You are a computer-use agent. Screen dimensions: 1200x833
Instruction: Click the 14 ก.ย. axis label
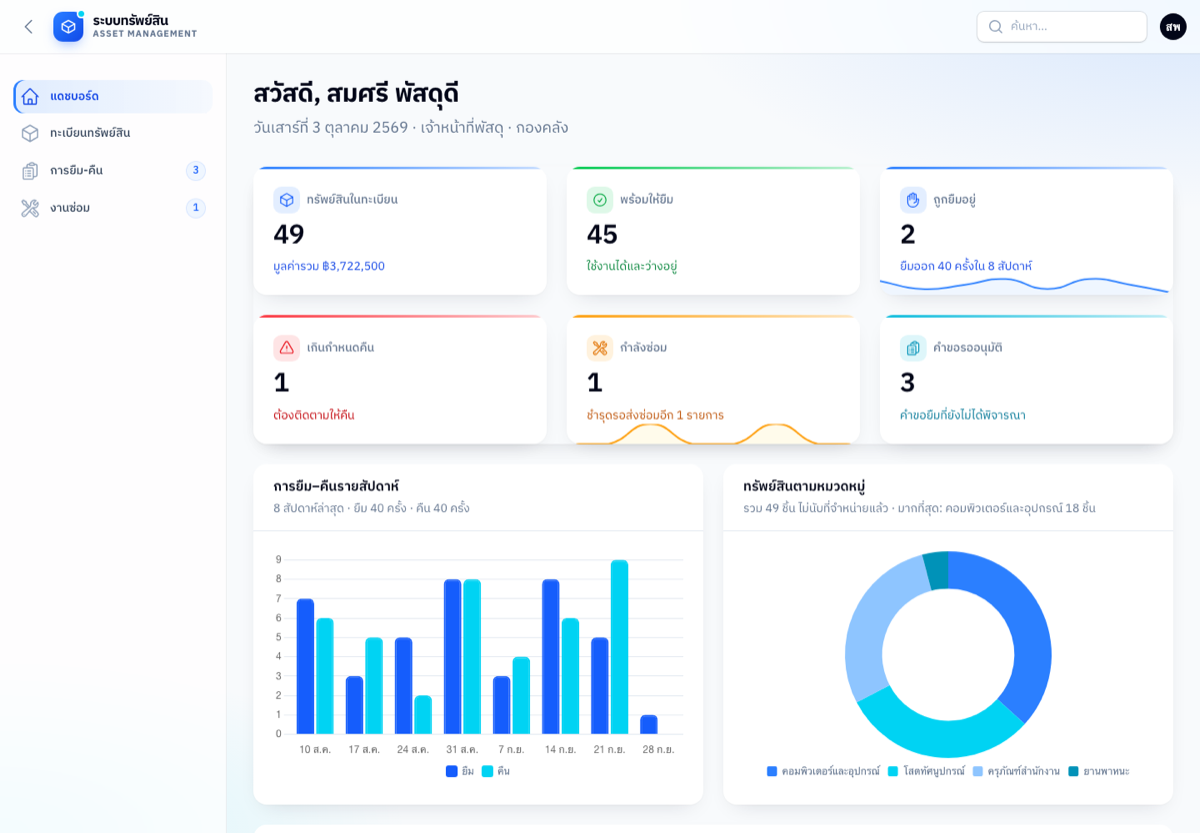(x=560, y=749)
